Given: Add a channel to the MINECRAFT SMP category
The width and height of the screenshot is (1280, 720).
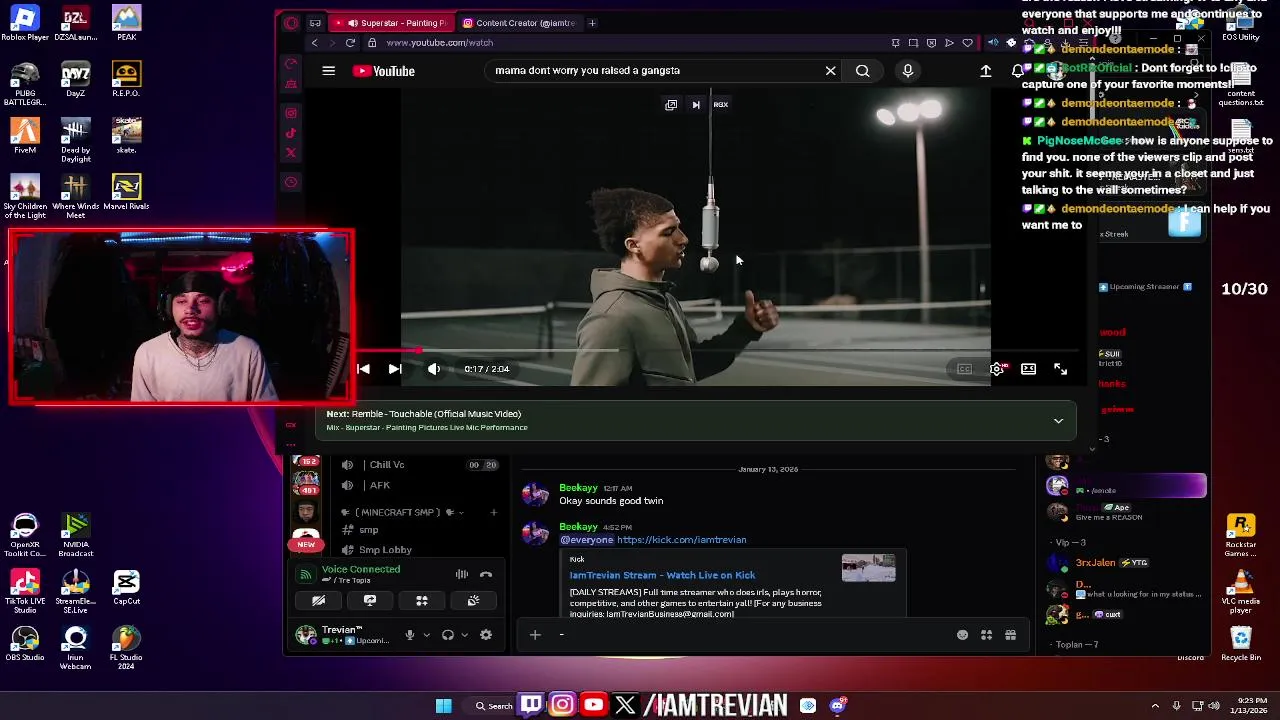Looking at the screenshot, I should [x=493, y=512].
